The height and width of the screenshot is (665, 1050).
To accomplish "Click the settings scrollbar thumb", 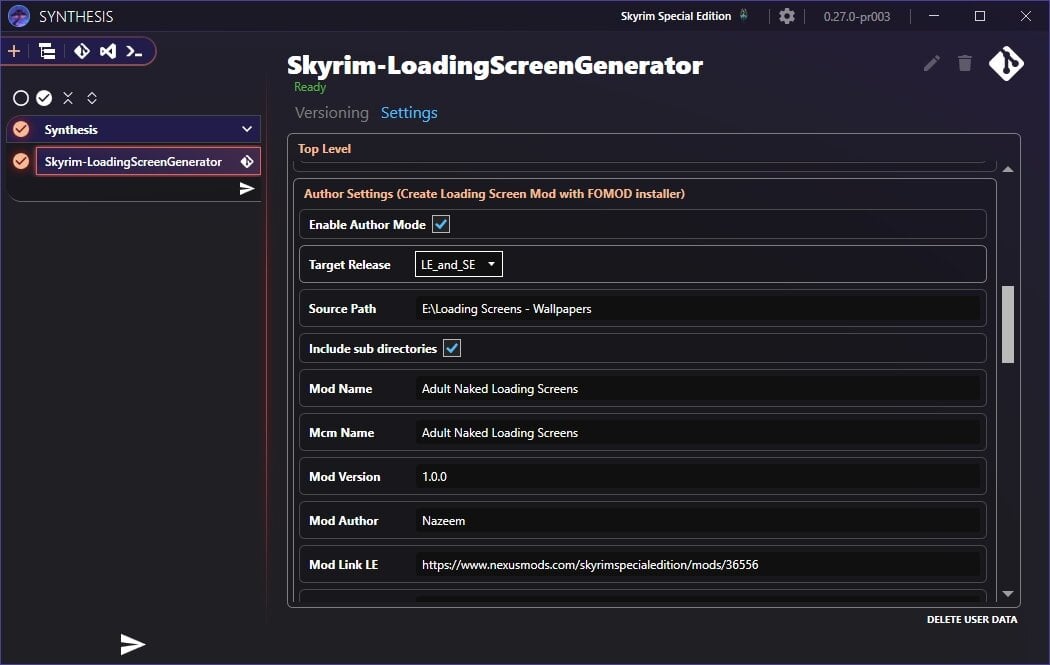I will [1008, 324].
